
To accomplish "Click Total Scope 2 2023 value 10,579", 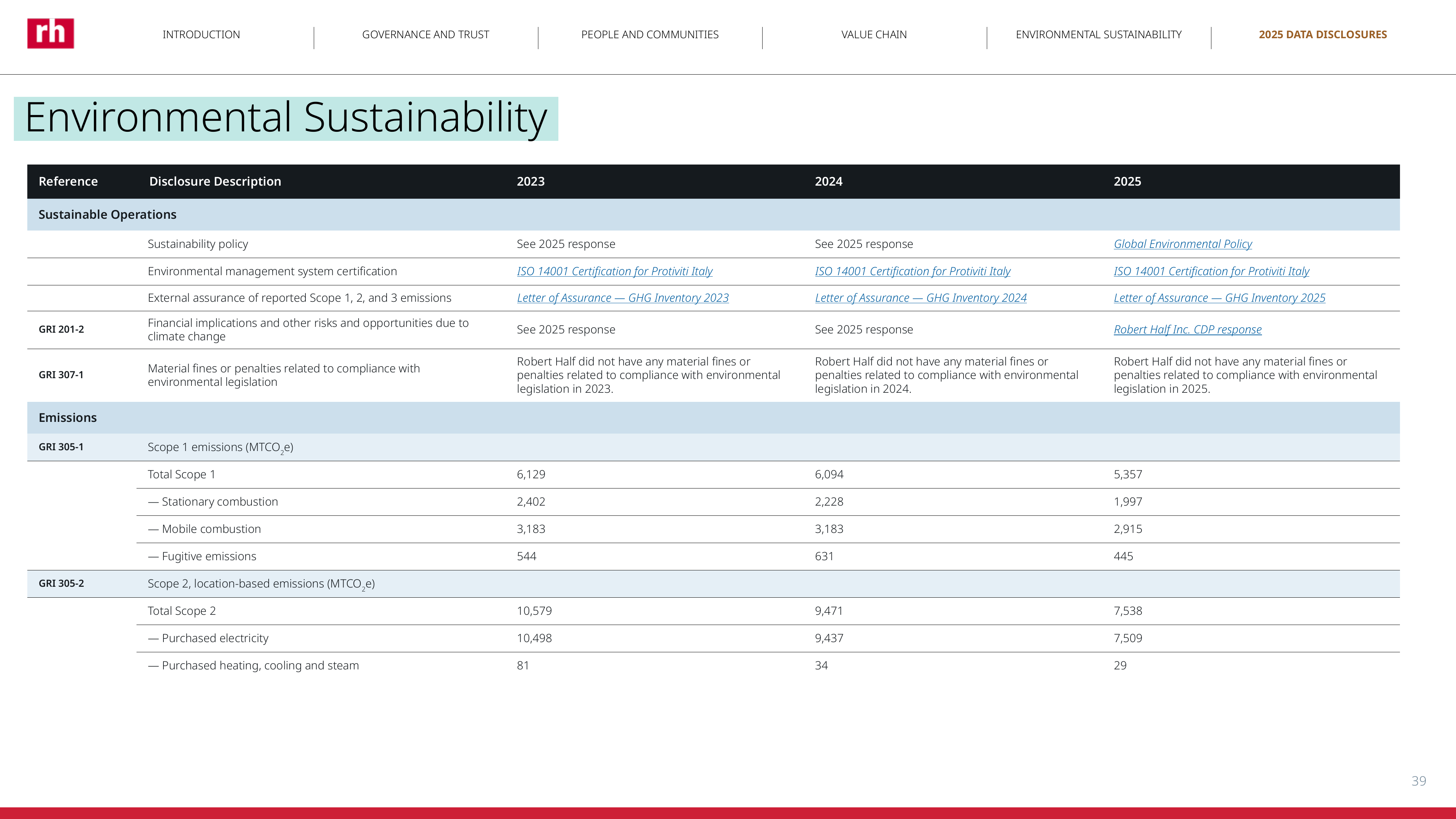I will coord(534,611).
